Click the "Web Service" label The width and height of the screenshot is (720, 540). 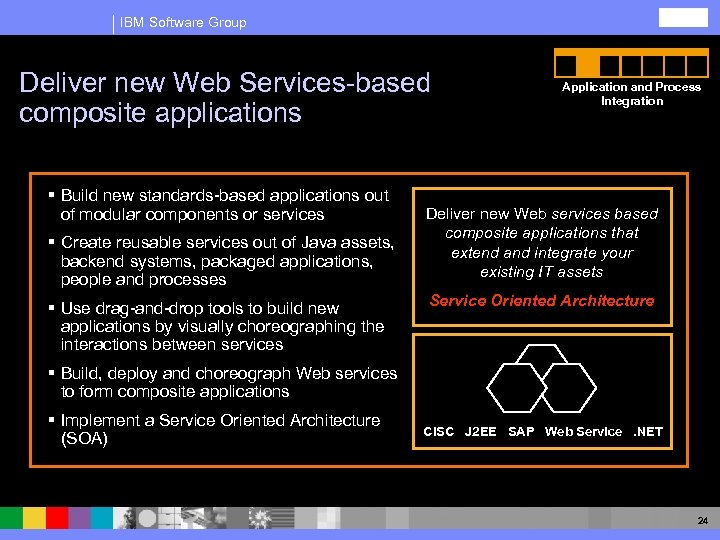(583, 432)
